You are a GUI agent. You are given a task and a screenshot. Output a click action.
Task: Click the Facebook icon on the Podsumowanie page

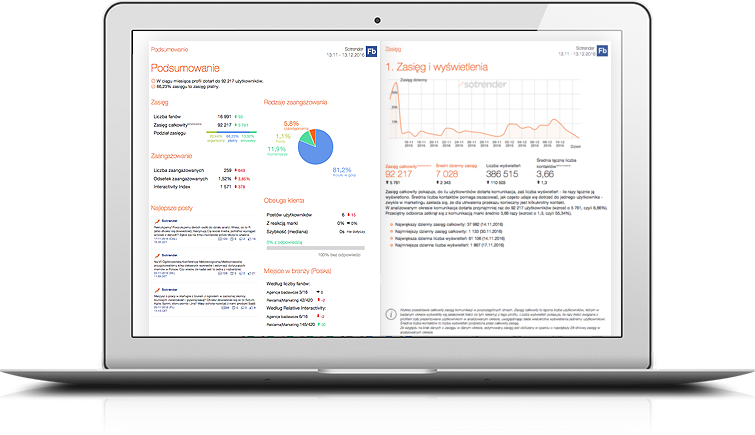pyautogui.click(x=371, y=52)
